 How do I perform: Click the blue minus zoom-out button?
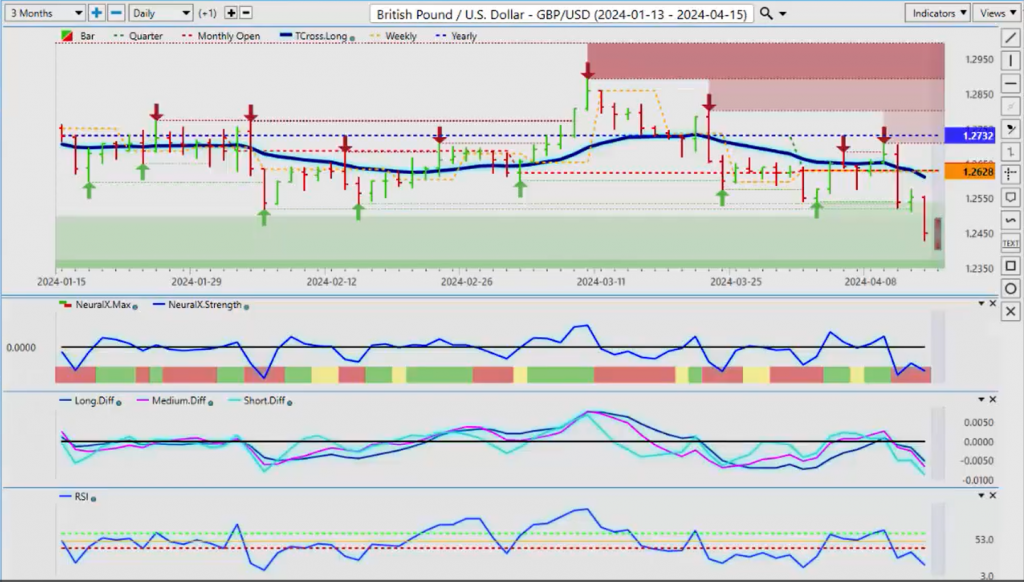(116, 12)
